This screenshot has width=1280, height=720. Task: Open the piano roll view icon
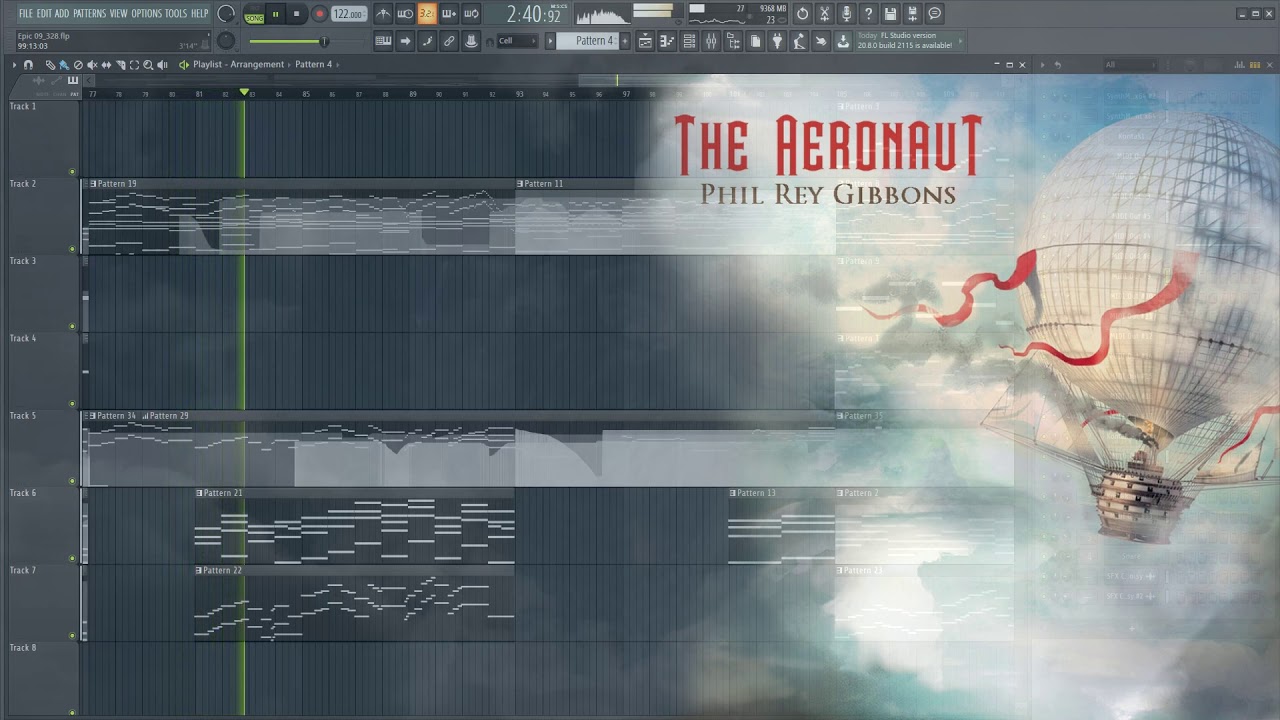click(x=667, y=41)
